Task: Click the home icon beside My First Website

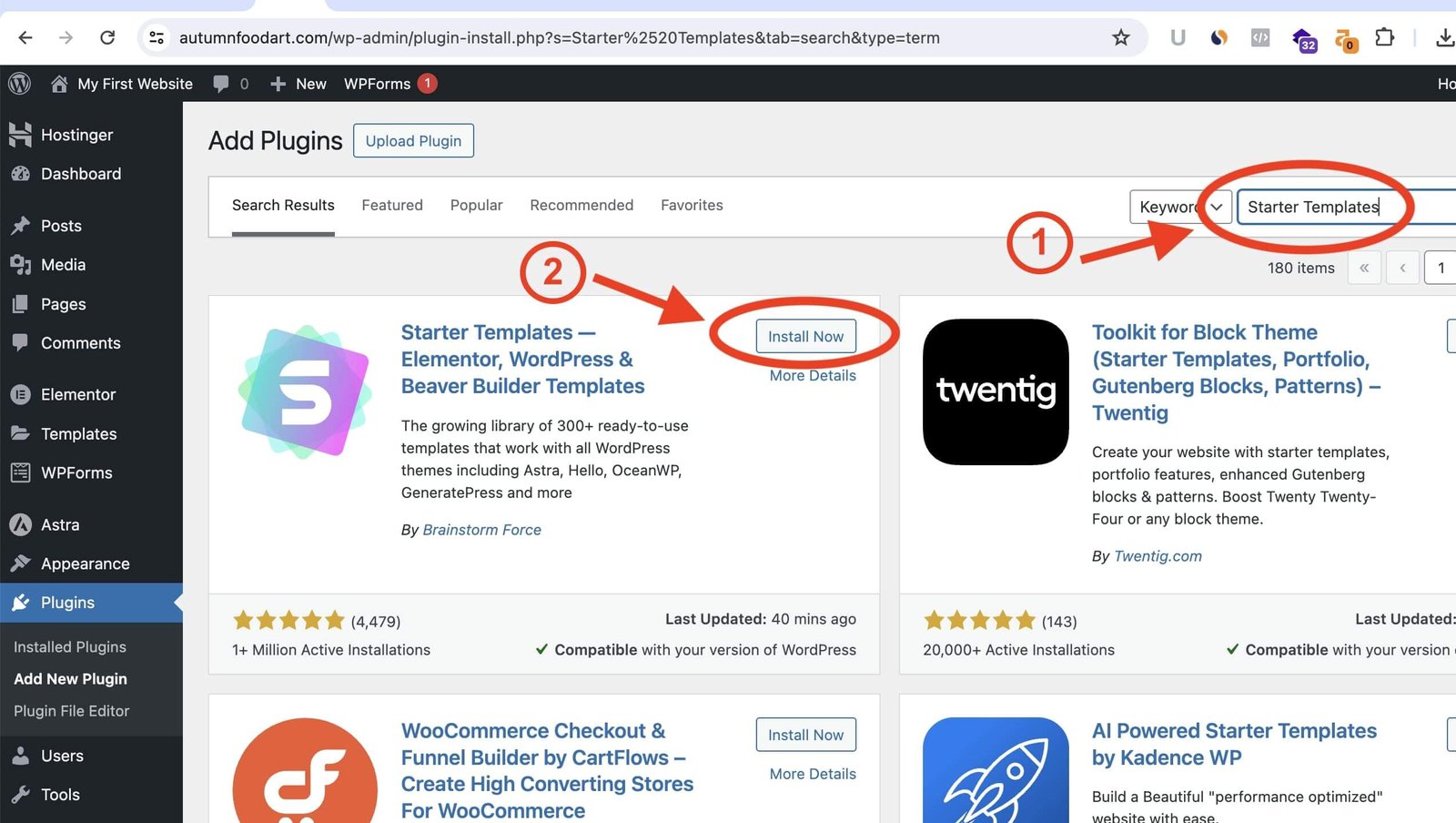Action: (59, 84)
